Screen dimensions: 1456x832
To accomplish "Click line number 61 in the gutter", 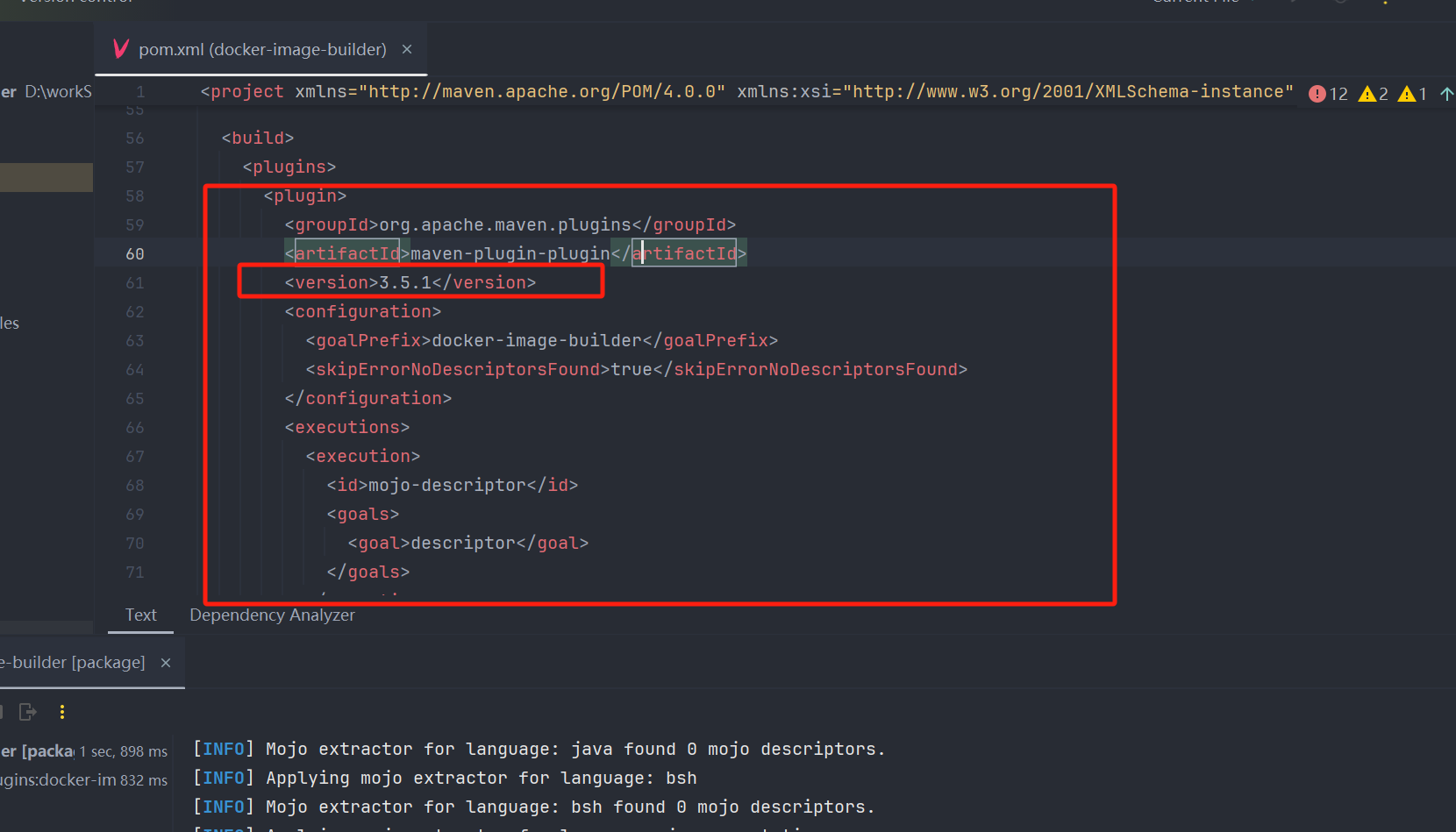I will (x=134, y=283).
